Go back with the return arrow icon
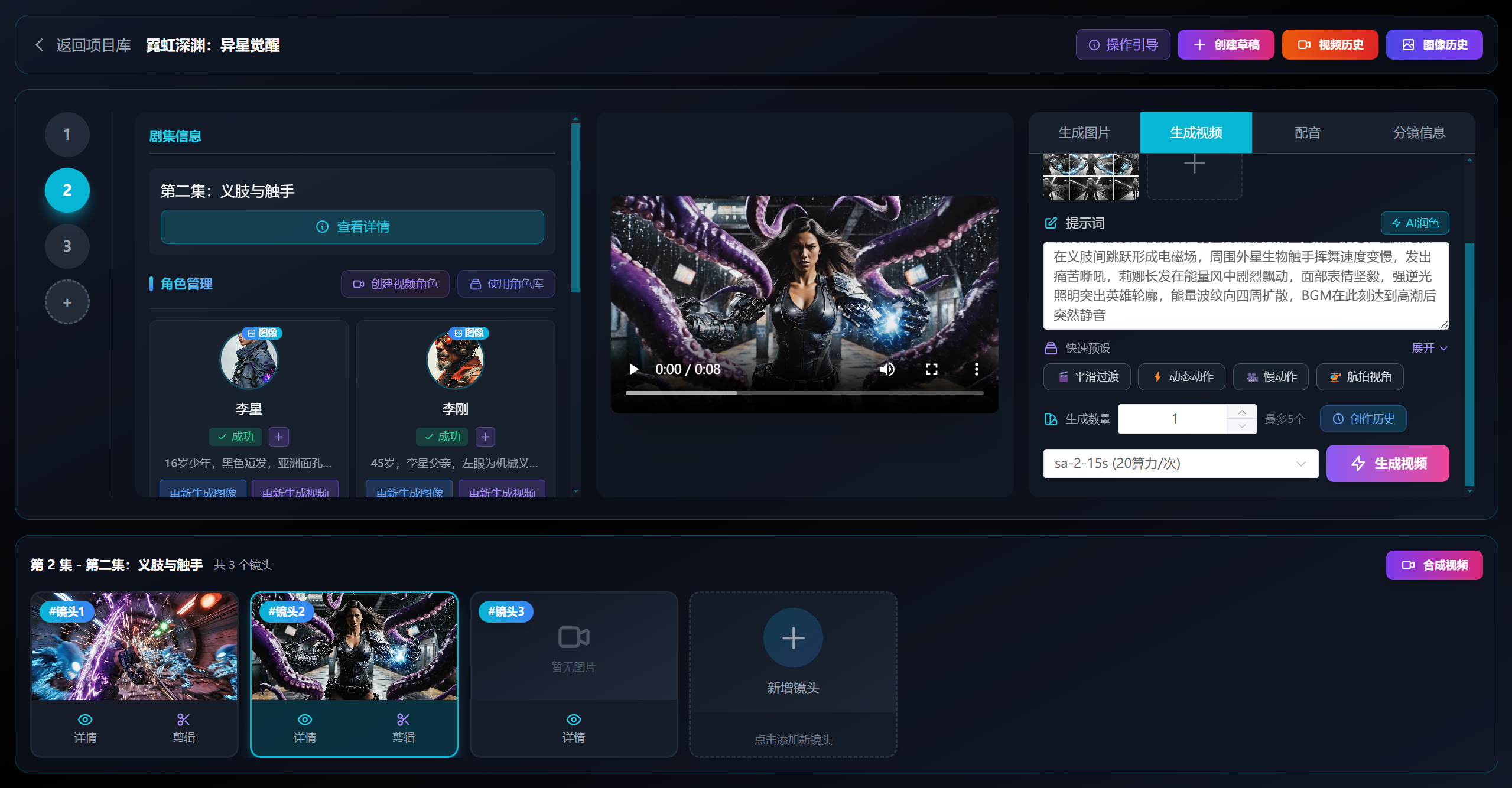Image resolution: width=1512 pixels, height=788 pixels. pyautogui.click(x=40, y=45)
